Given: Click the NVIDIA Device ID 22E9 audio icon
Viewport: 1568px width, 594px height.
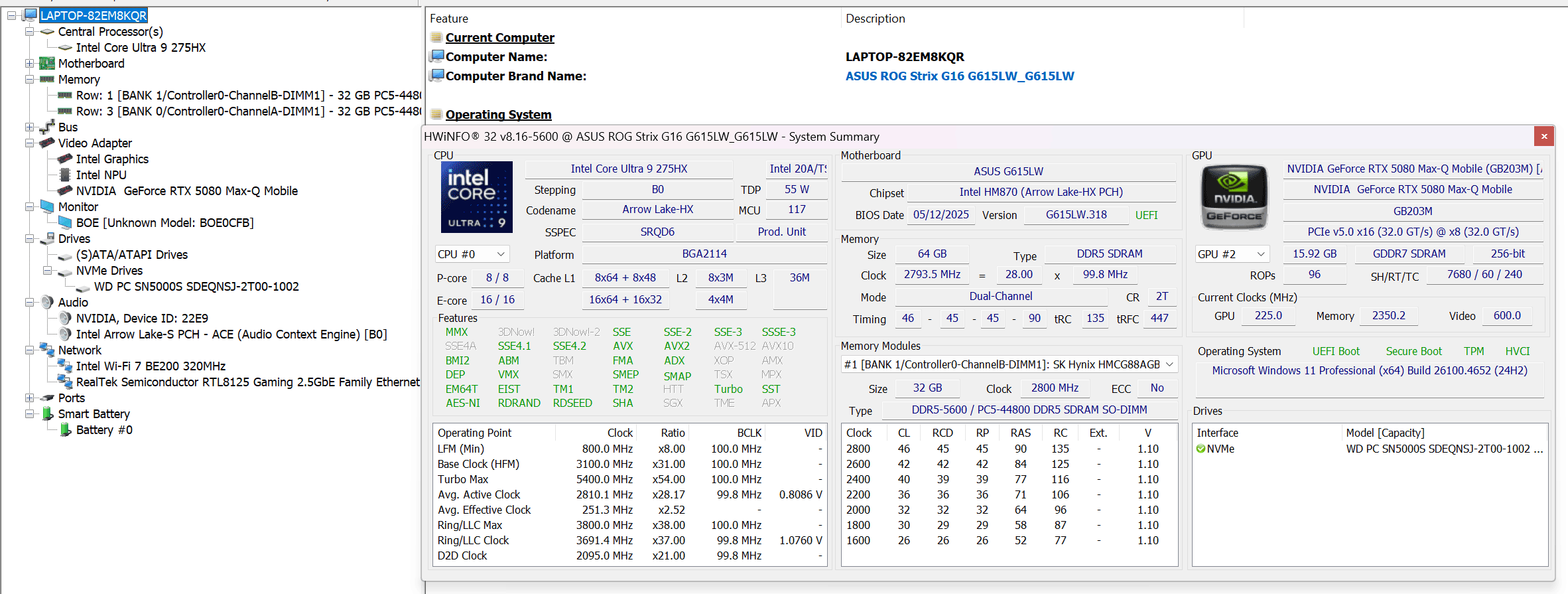Looking at the screenshot, I should [65, 318].
